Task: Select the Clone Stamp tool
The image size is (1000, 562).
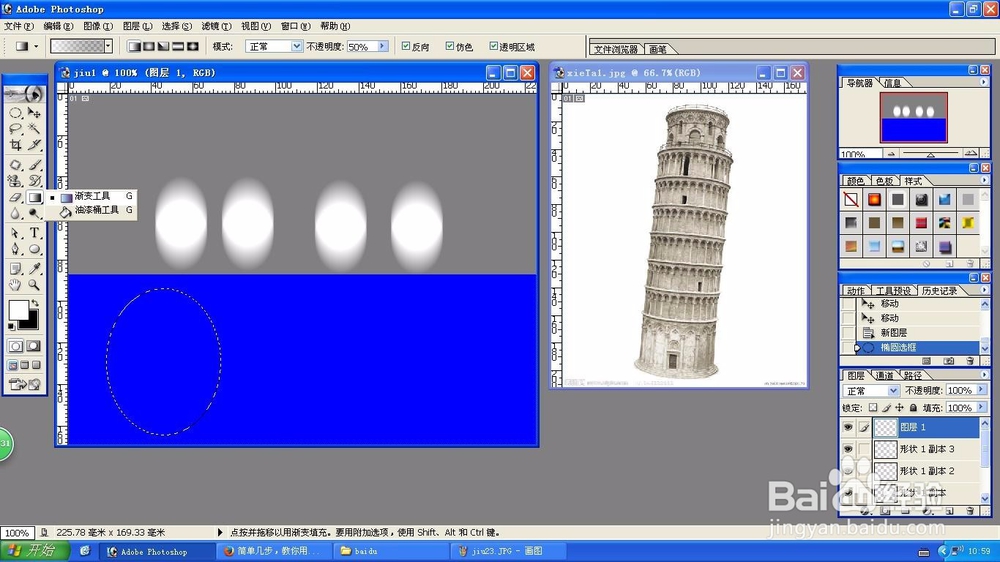Action: tap(15, 181)
